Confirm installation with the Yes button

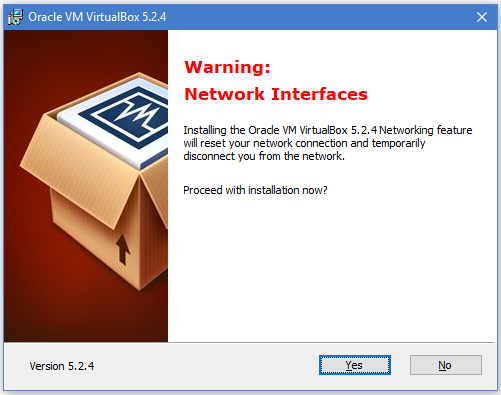(x=355, y=365)
